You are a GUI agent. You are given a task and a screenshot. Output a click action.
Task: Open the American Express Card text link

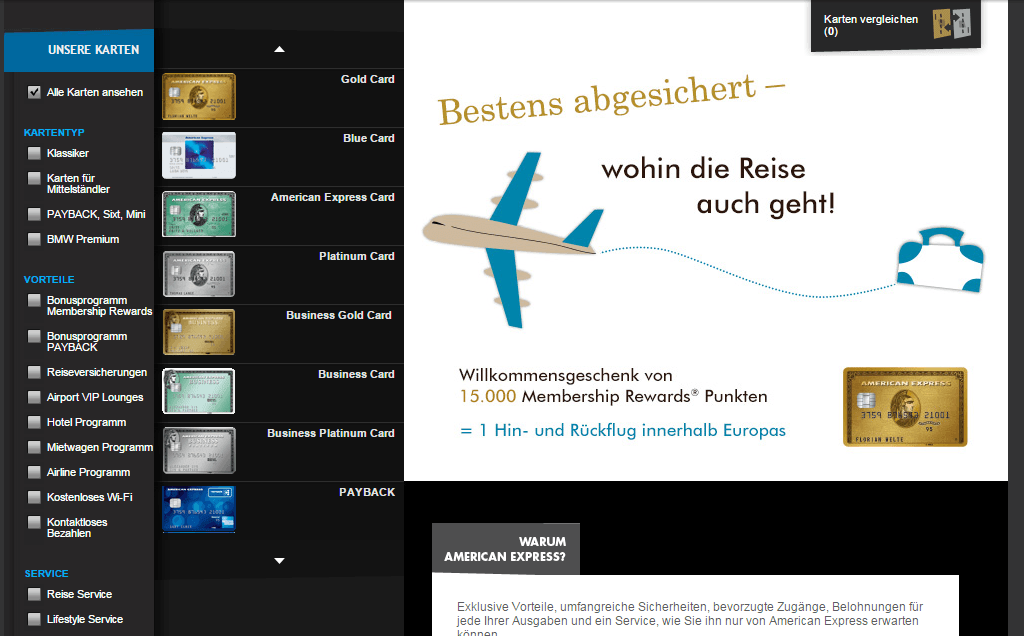pos(332,197)
